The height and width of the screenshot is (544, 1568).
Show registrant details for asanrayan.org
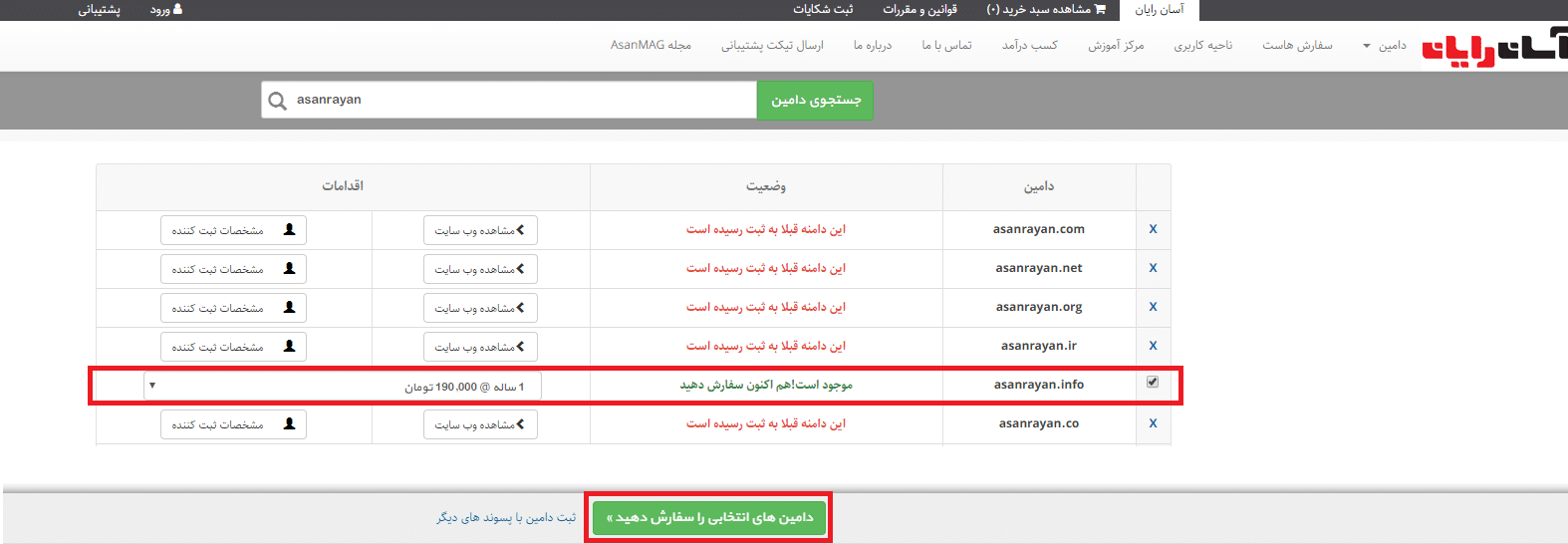coord(233,308)
